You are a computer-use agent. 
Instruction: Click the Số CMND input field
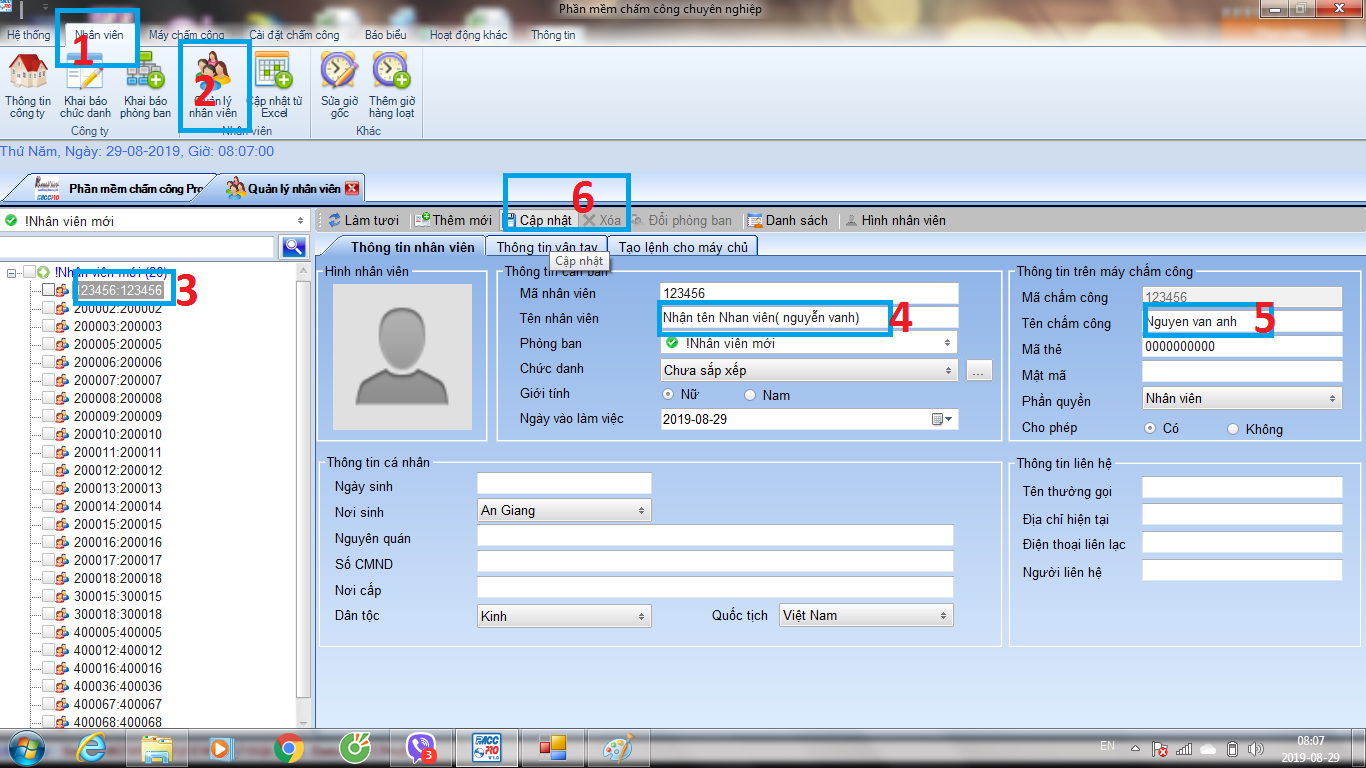[714, 563]
